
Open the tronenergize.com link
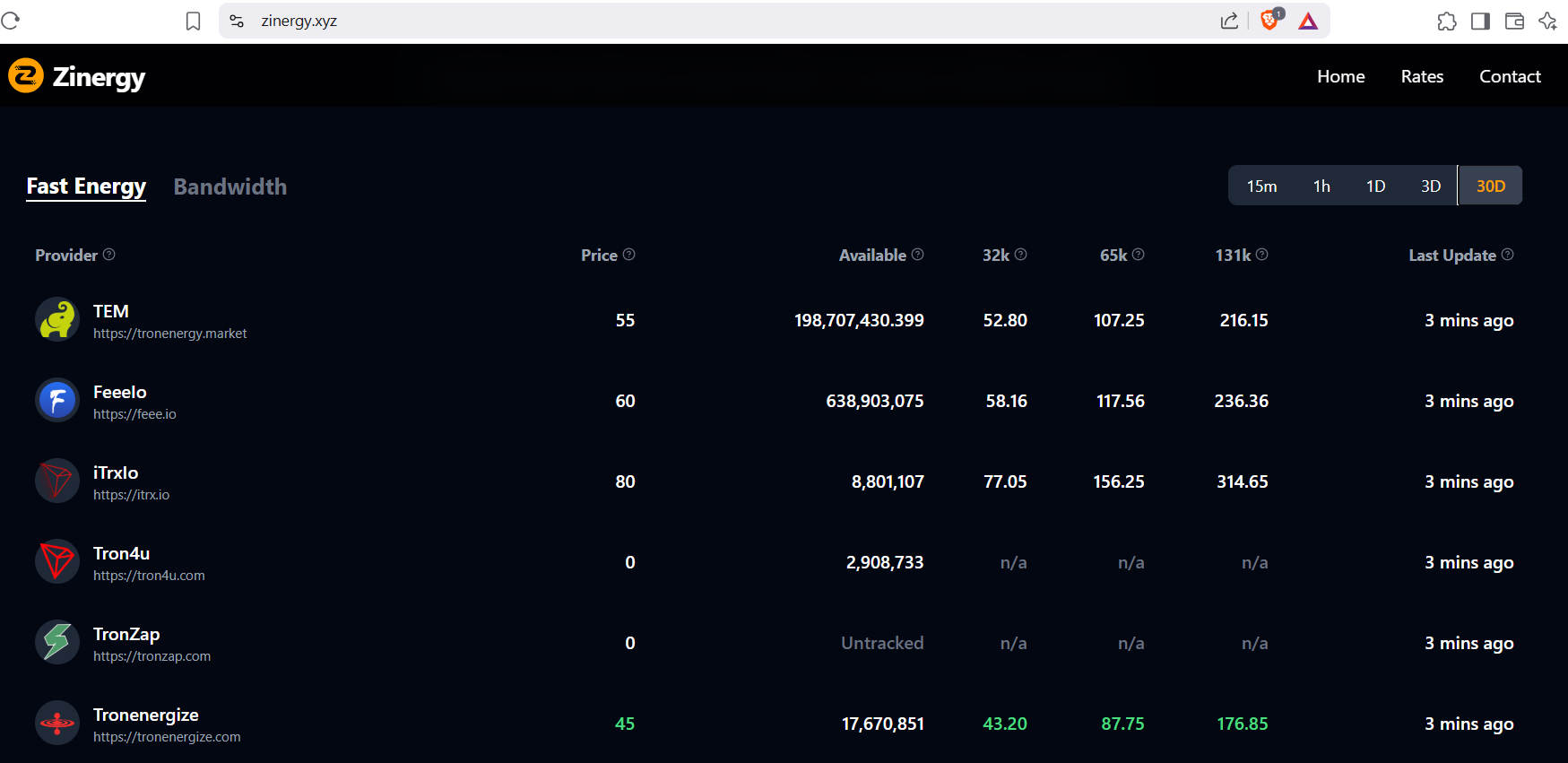point(167,737)
